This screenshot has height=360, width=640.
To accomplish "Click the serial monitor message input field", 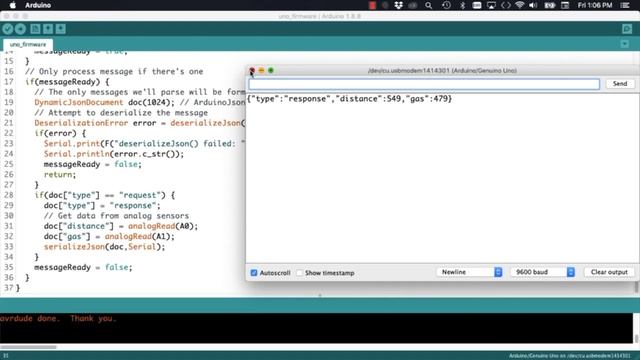I will tap(424, 84).
